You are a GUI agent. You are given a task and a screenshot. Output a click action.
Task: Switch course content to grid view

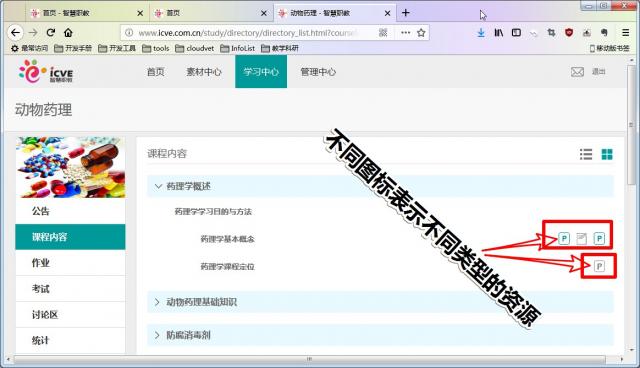607,154
